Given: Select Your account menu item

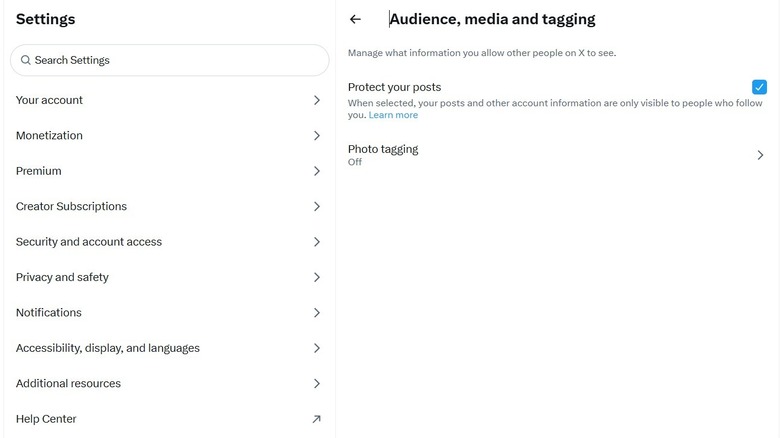Looking at the screenshot, I should click(50, 100).
